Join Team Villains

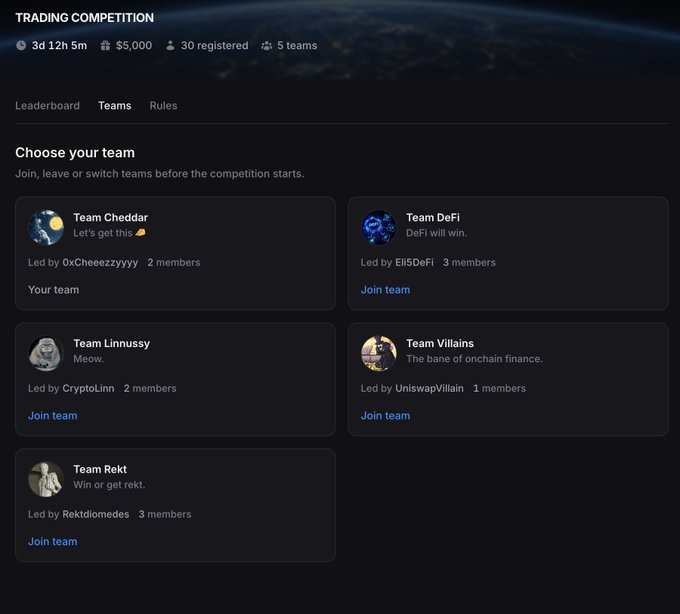tap(385, 415)
